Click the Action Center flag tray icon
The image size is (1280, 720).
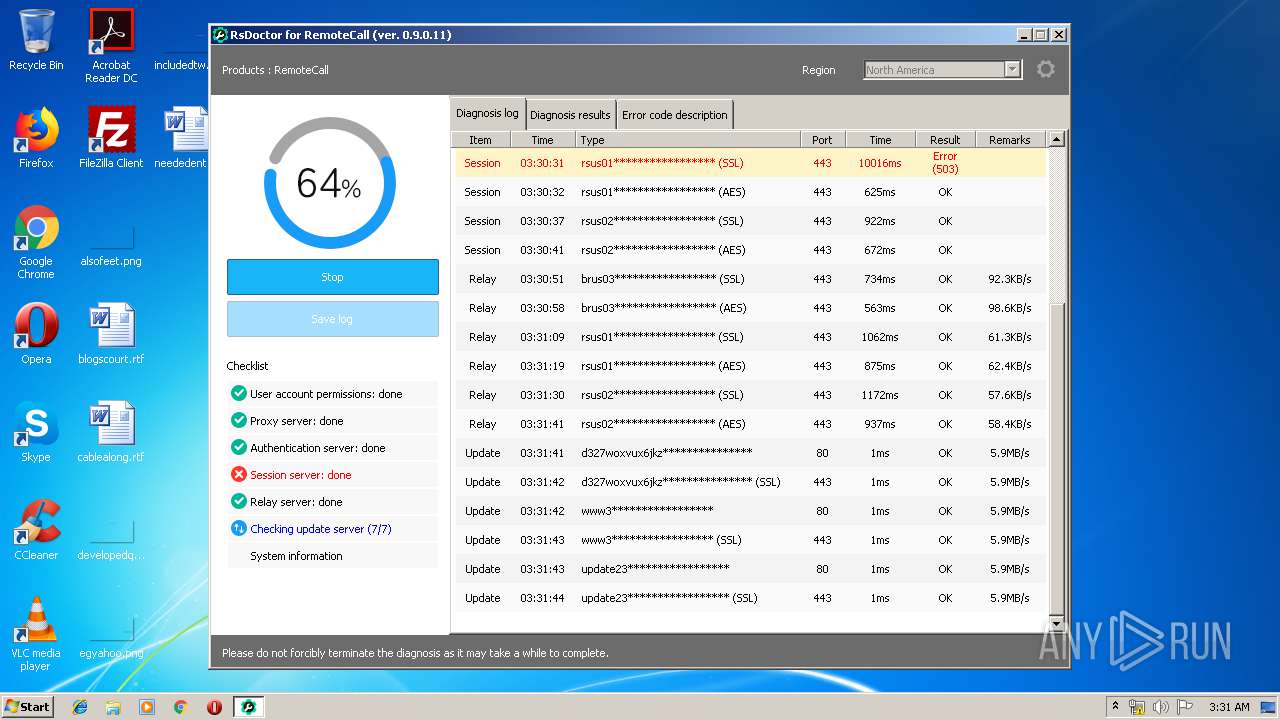click(1185, 707)
